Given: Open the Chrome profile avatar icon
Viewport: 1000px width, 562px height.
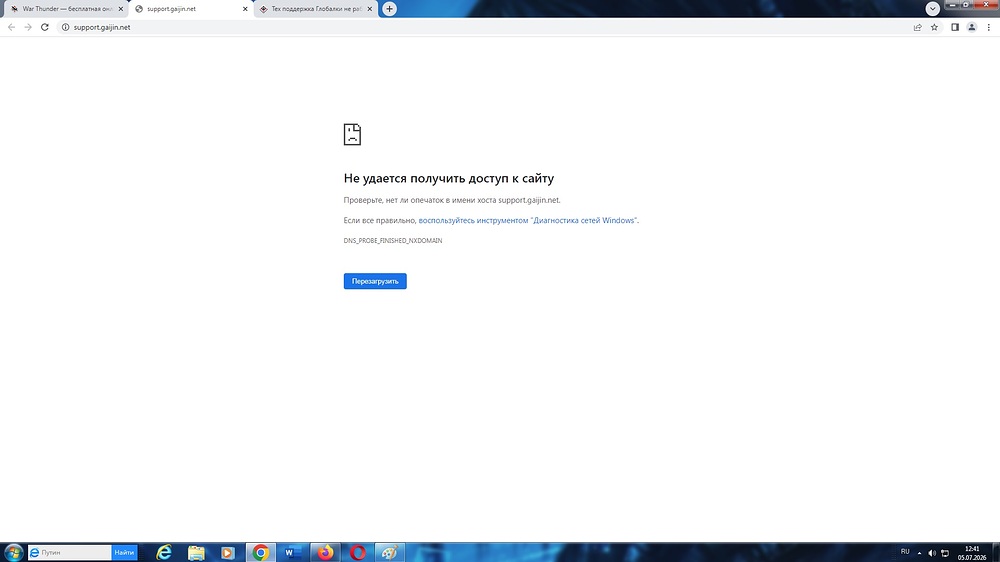Looking at the screenshot, I should coord(971,27).
